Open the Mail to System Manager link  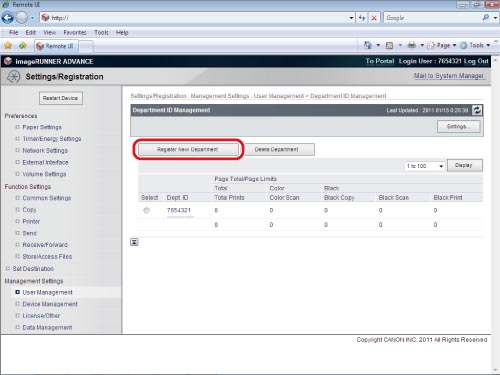pyautogui.click(x=448, y=76)
